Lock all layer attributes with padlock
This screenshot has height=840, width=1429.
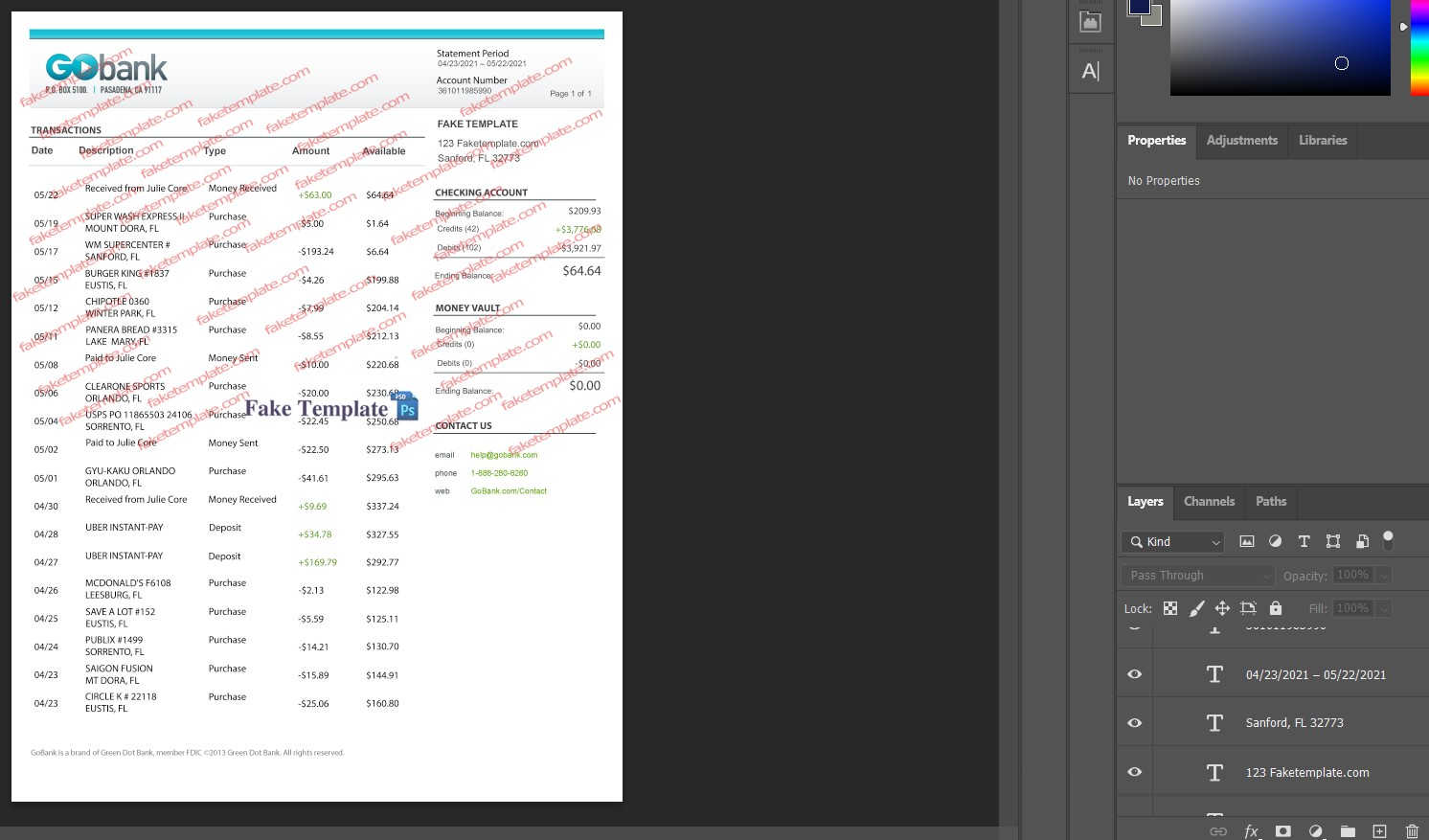point(1276,608)
